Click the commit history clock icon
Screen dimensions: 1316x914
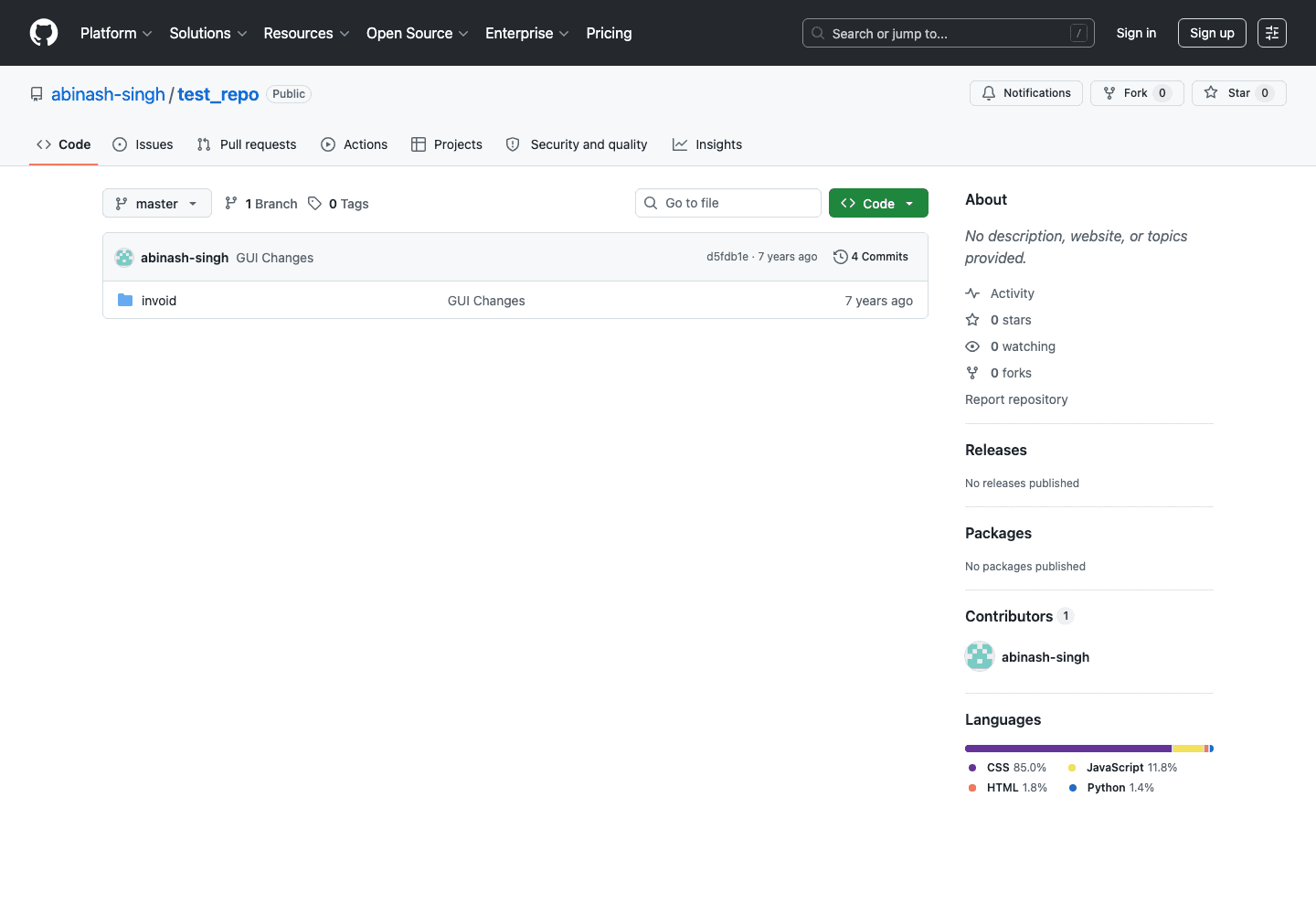tap(841, 257)
